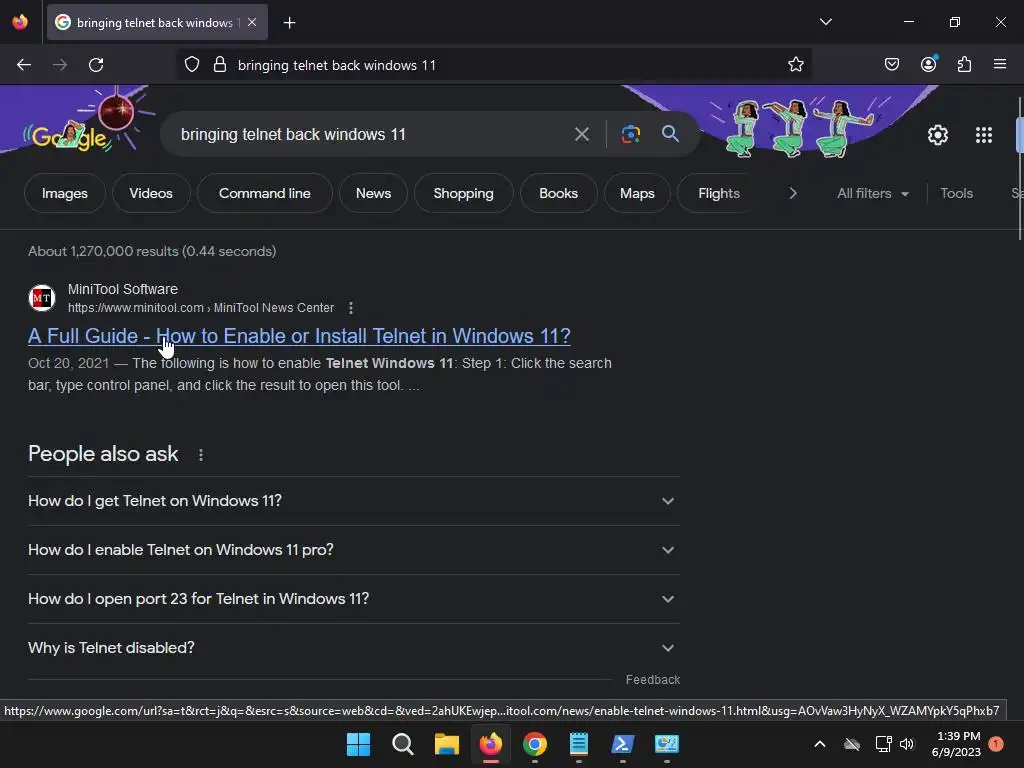Open Google quick settings gear
1024x768 pixels.
click(x=938, y=135)
